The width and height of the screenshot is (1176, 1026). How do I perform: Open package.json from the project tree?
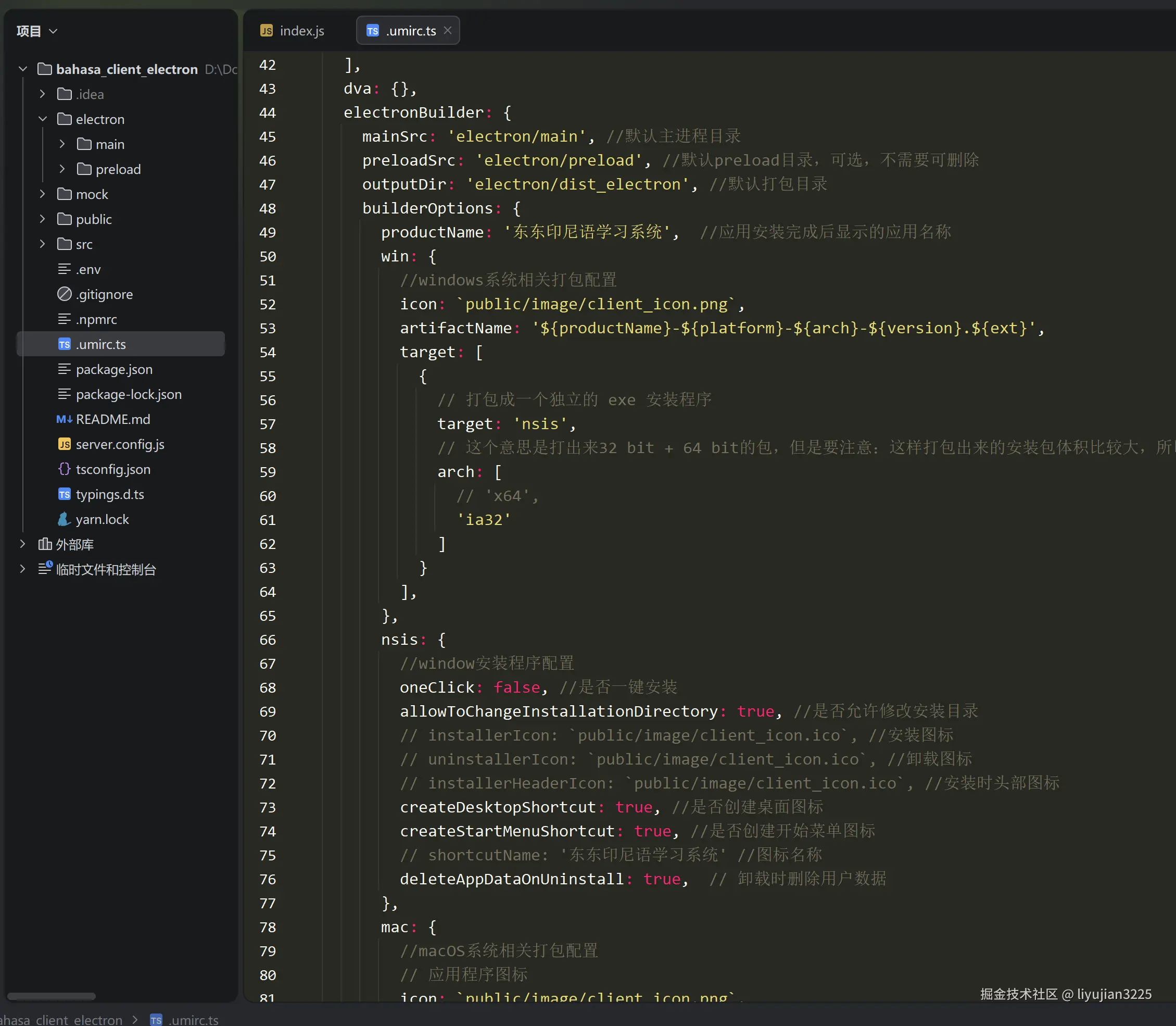114,369
